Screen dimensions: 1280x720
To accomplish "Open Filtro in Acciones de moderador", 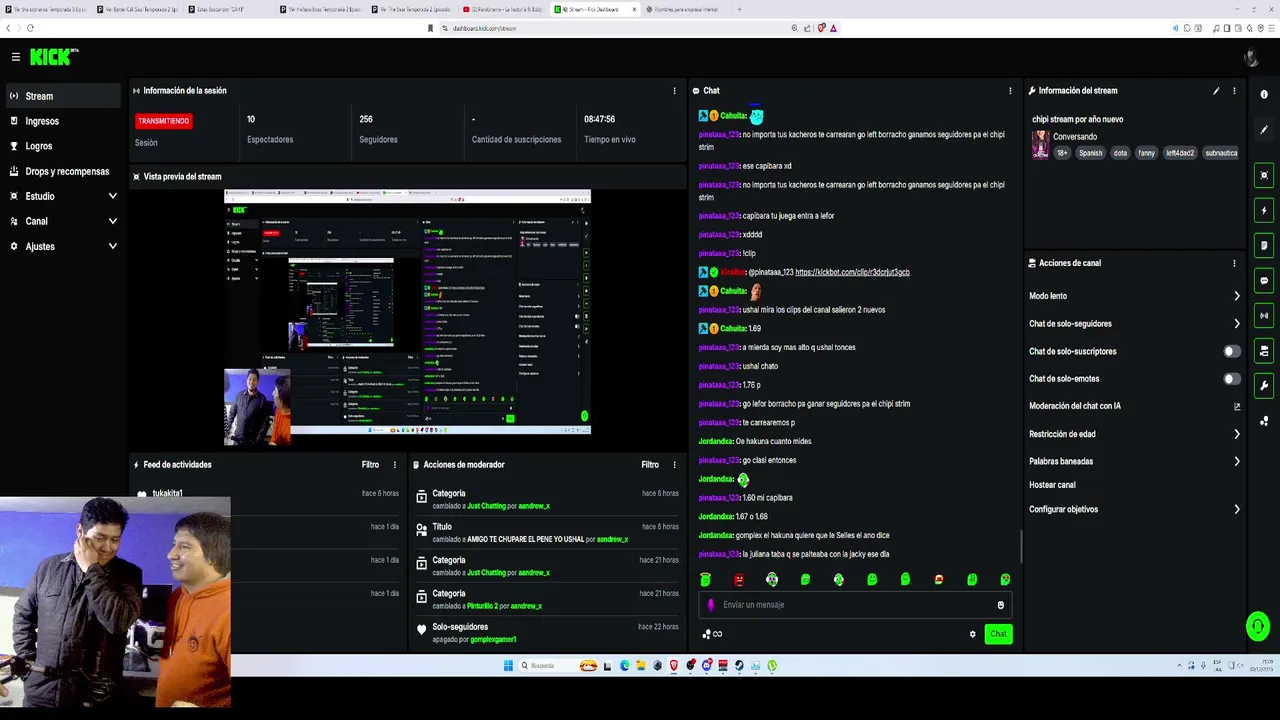I will (650, 465).
